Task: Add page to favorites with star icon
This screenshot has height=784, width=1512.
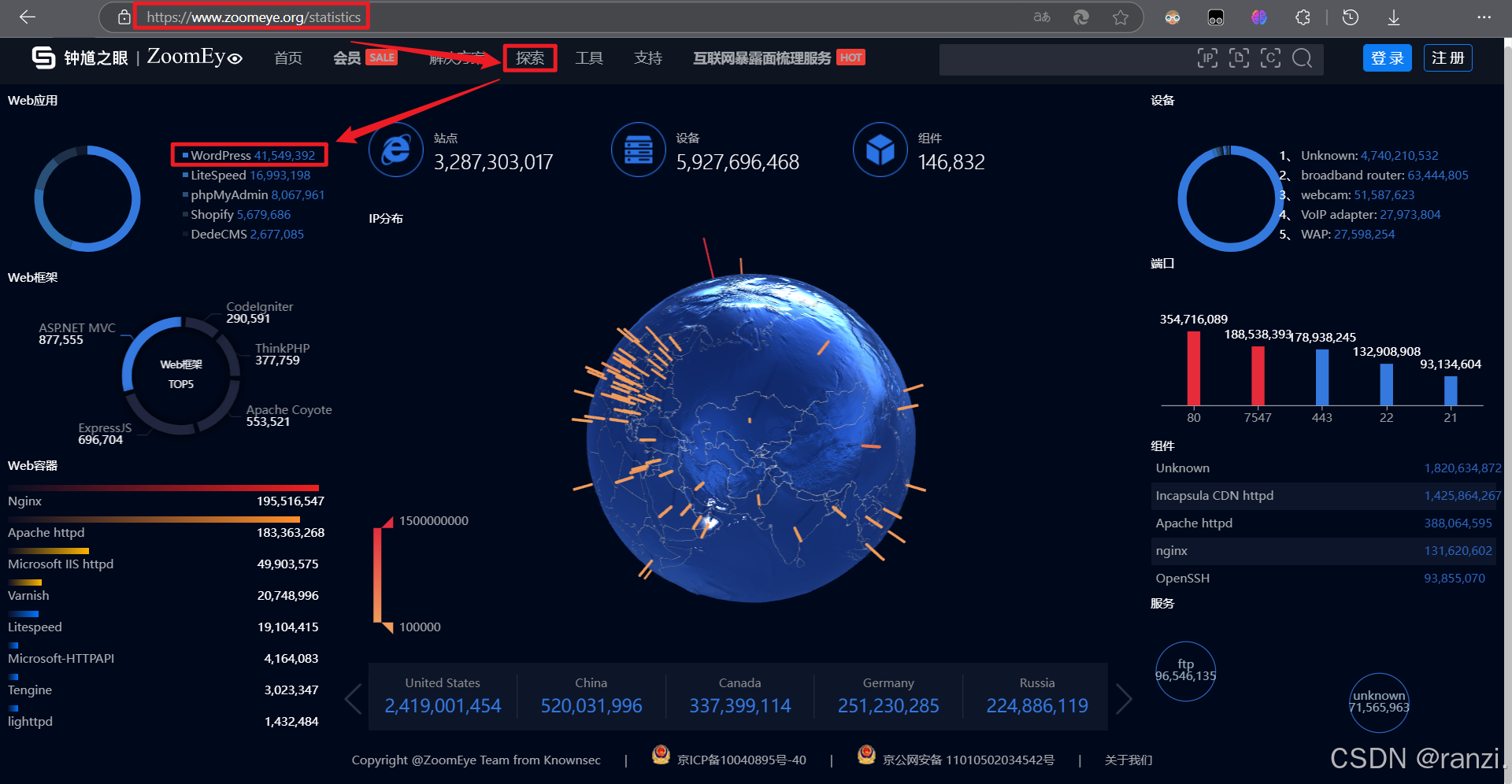Action: (x=1121, y=17)
